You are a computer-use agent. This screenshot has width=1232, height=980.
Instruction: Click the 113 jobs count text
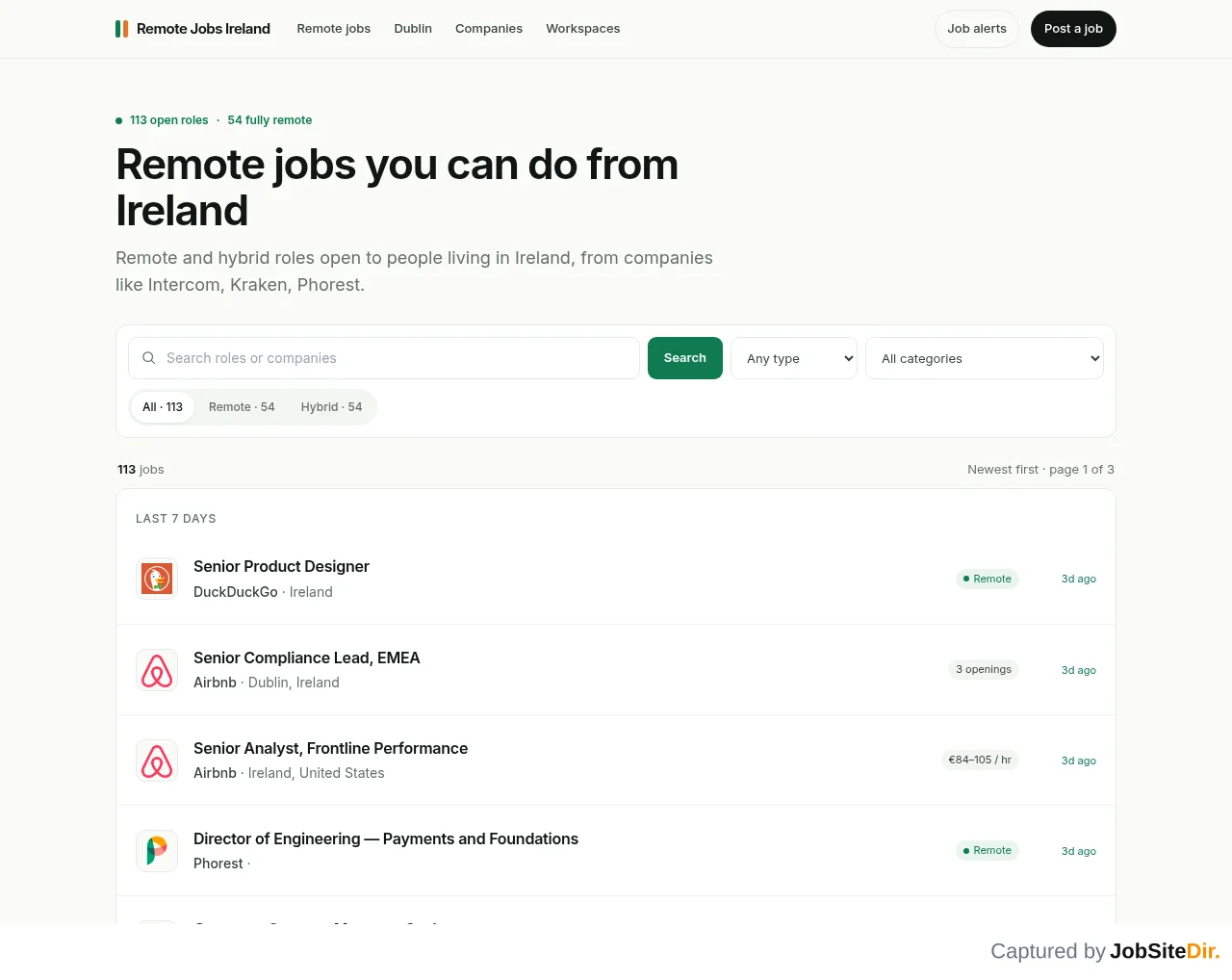(x=141, y=470)
